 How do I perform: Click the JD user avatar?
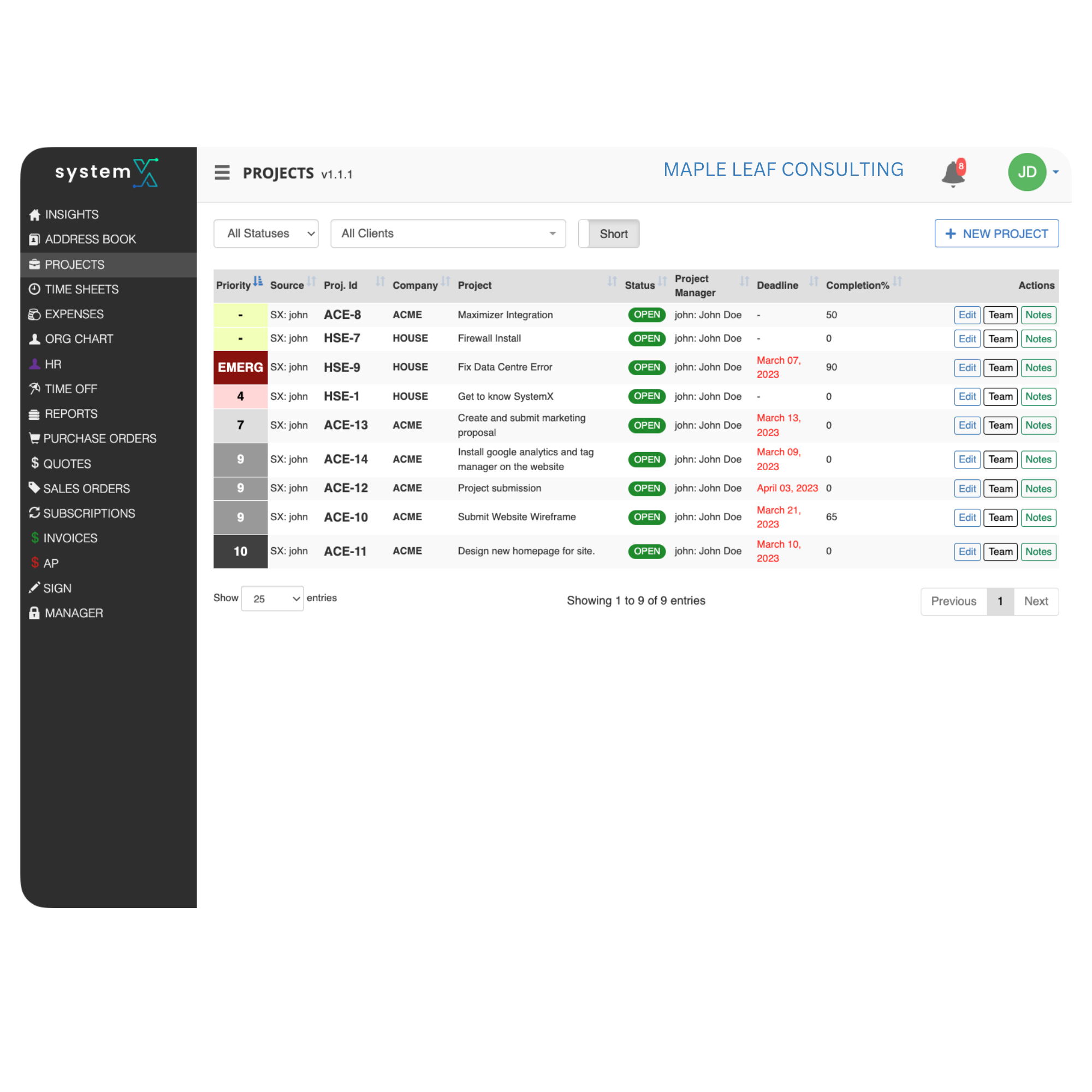[x=1026, y=173]
